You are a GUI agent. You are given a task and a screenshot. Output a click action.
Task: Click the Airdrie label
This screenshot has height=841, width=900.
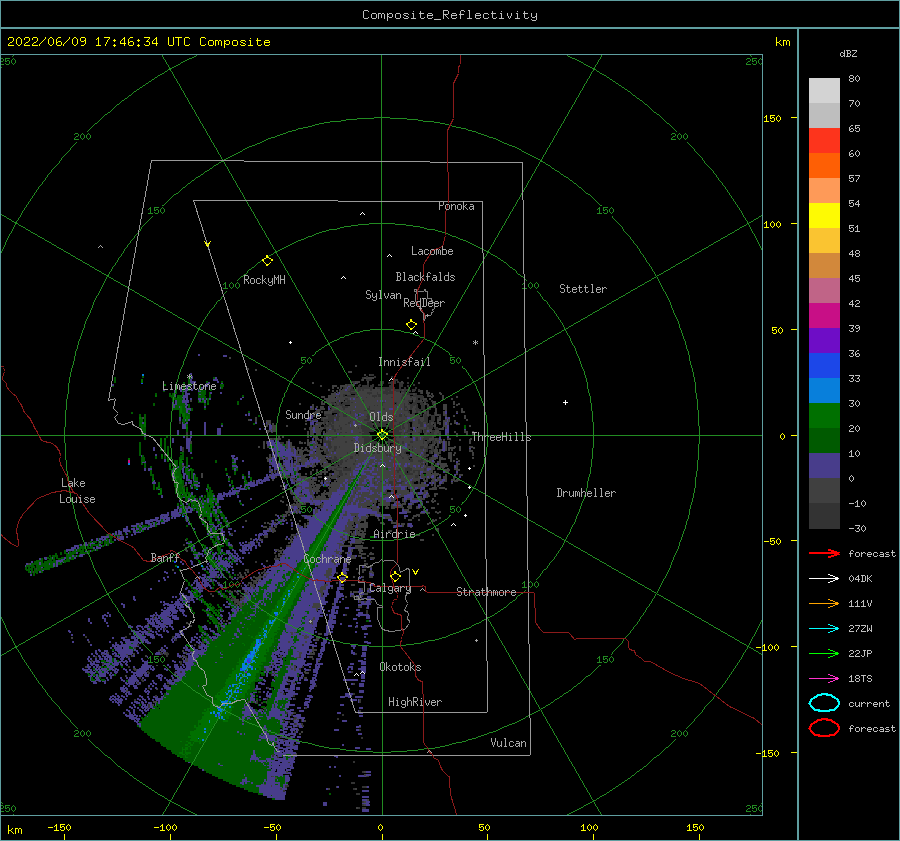pos(394,534)
